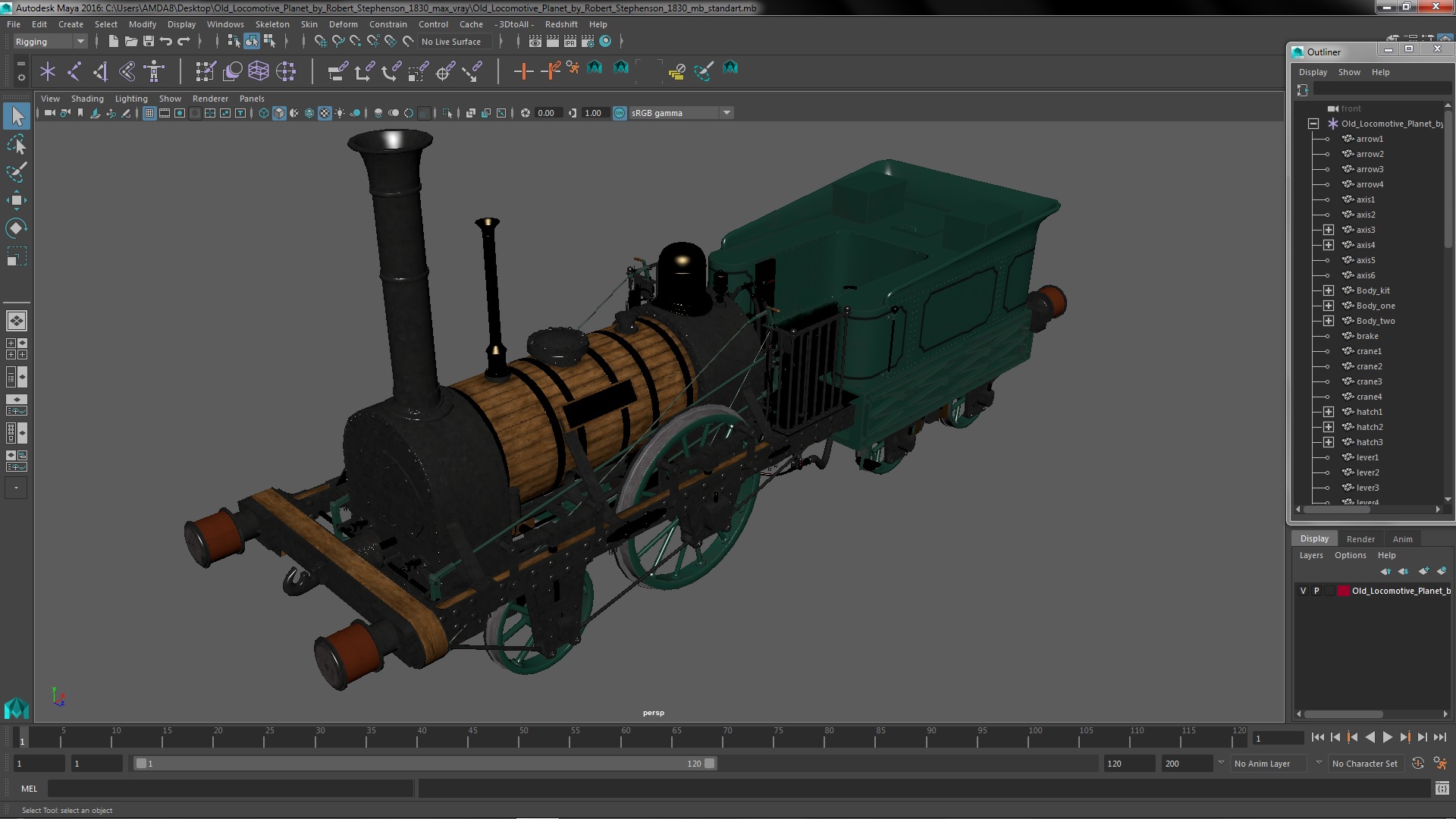The image size is (1456, 819).
Task: Open the Redshift menu
Action: [x=561, y=24]
